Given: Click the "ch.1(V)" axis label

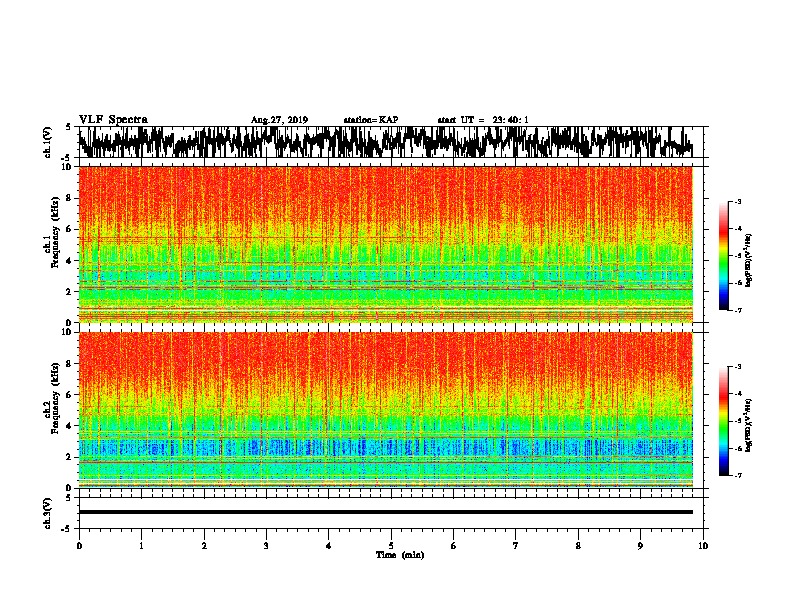Looking at the screenshot, I should (x=47, y=142).
